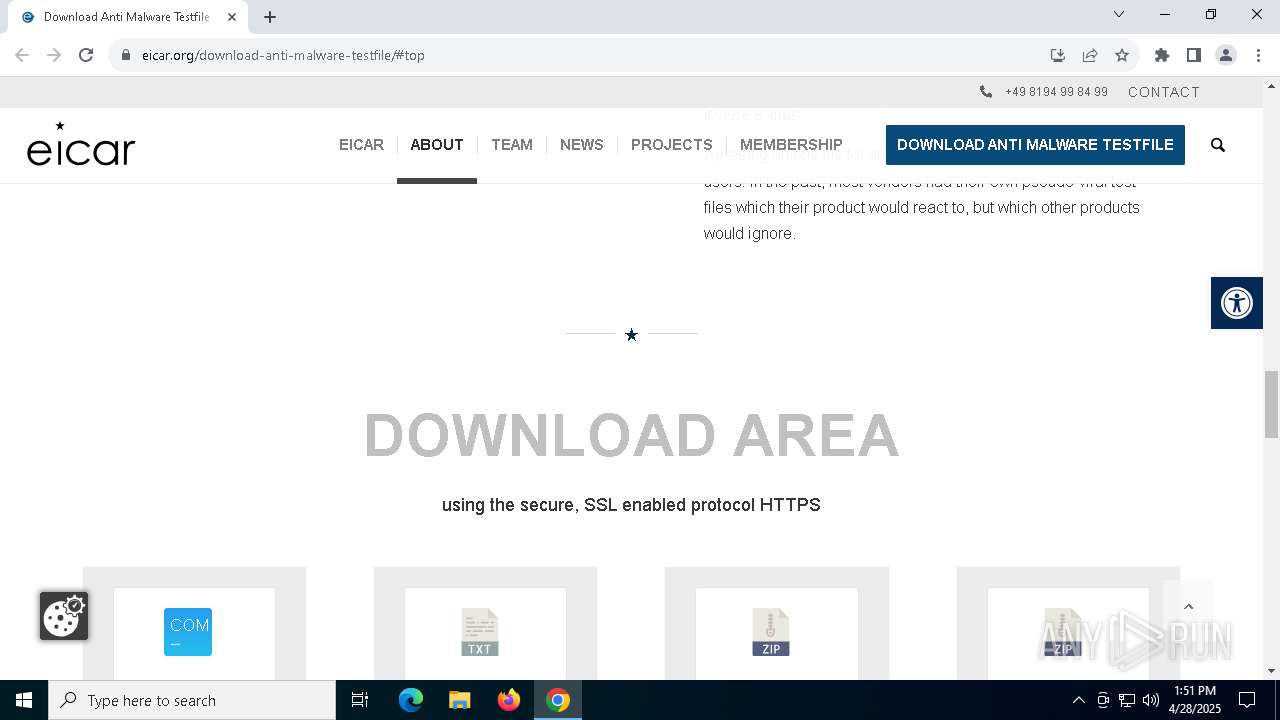Open the TEAM menu item
The width and height of the screenshot is (1280, 720).
(x=512, y=145)
